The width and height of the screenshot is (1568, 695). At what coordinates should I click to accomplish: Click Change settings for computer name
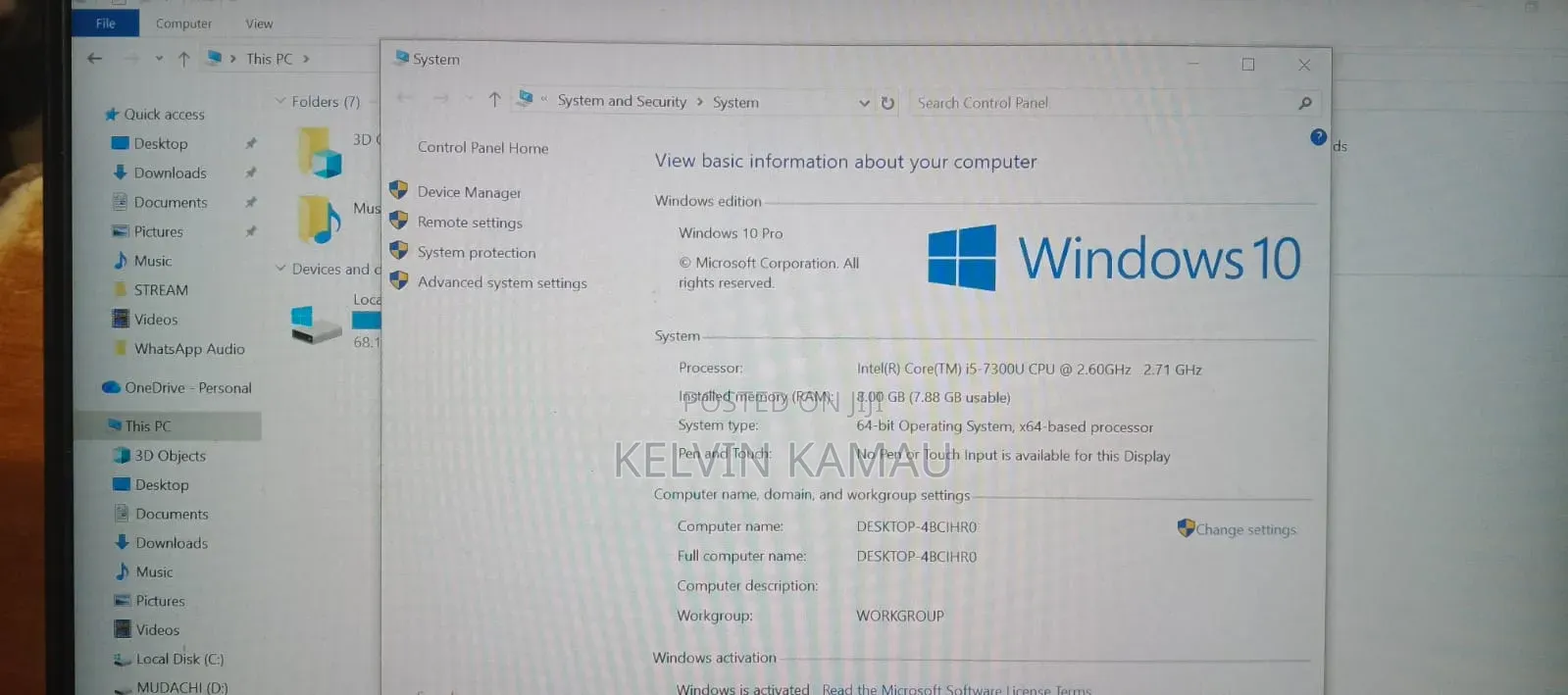1245,529
